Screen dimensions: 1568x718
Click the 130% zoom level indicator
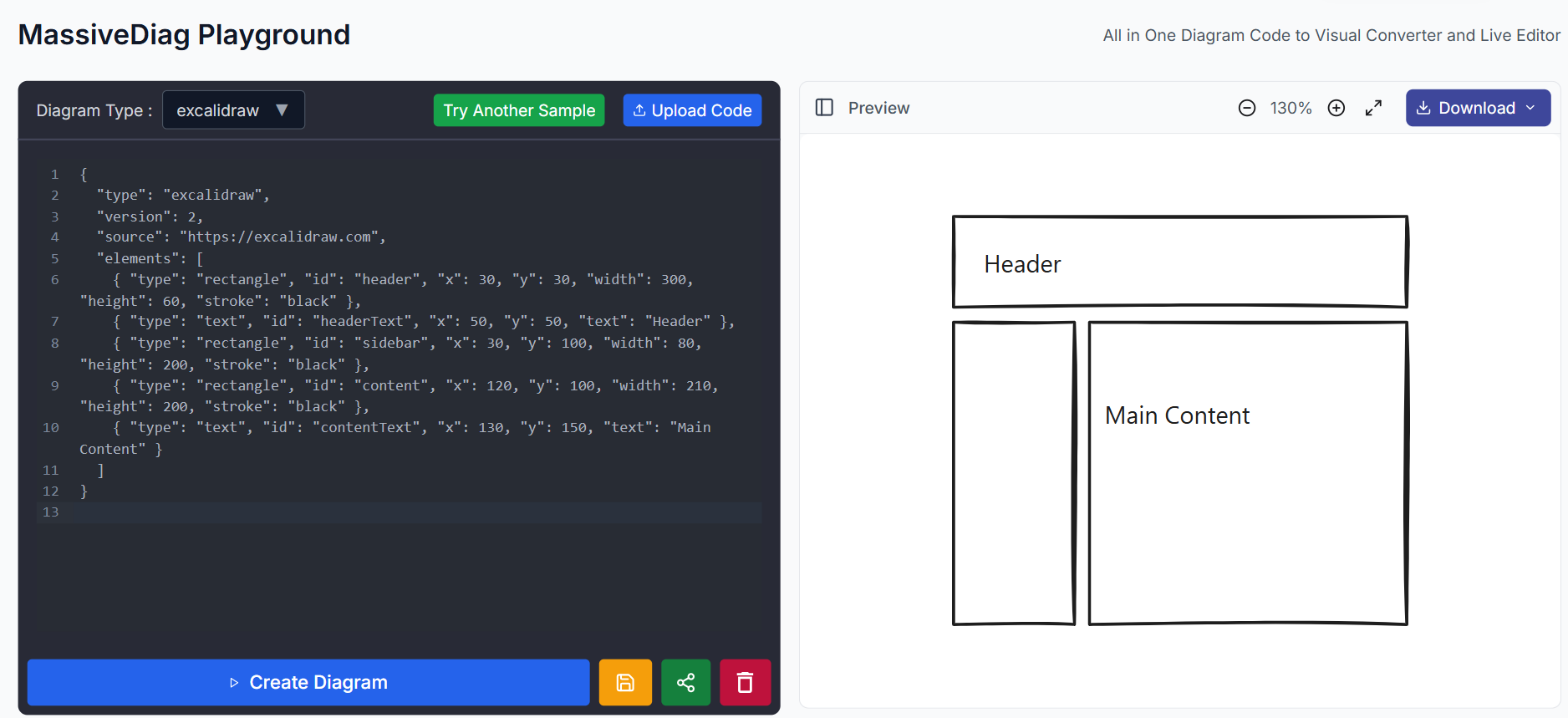tap(1291, 108)
